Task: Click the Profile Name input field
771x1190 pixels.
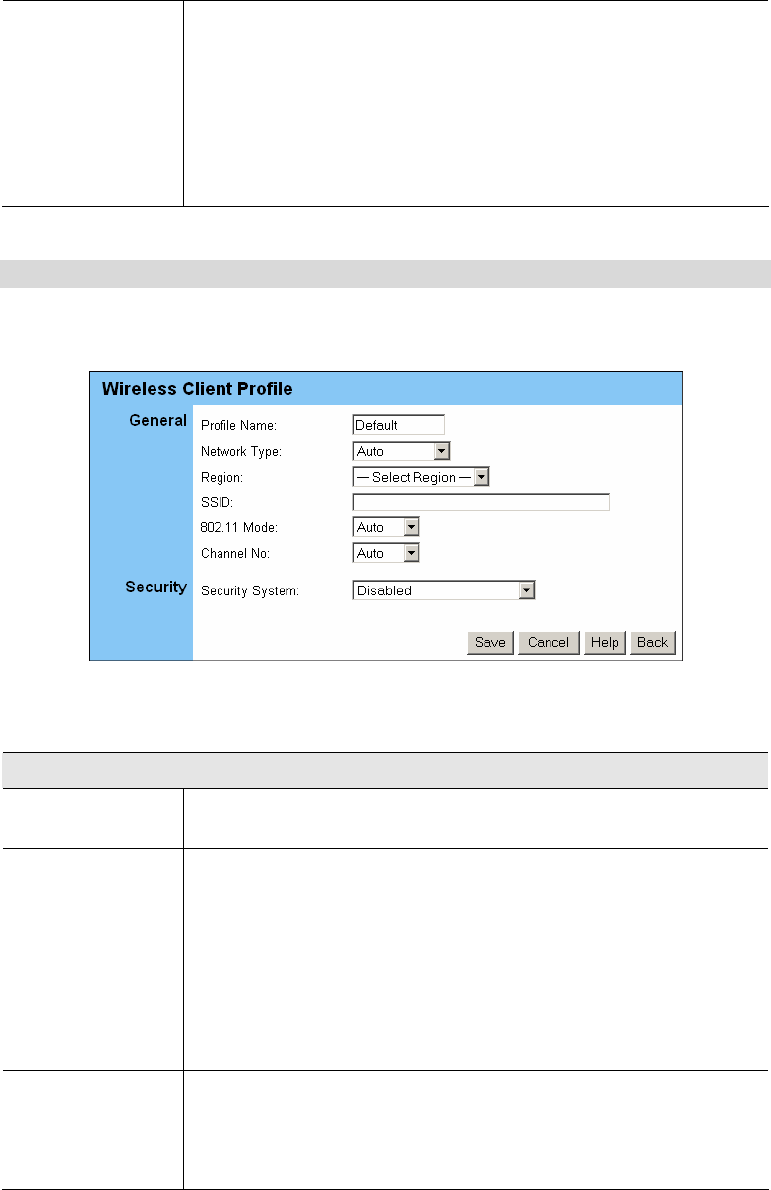Action: [x=398, y=425]
